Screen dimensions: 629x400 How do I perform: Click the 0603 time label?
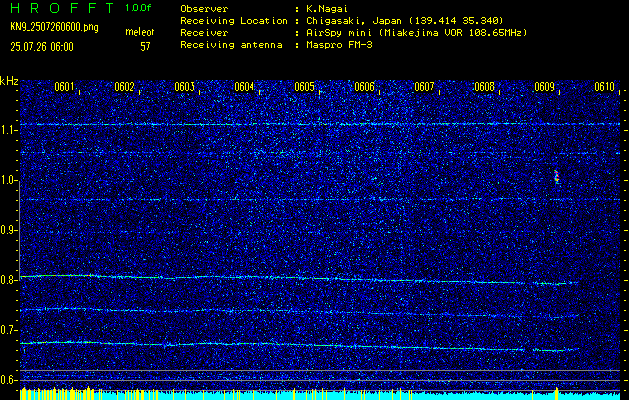coord(185,87)
